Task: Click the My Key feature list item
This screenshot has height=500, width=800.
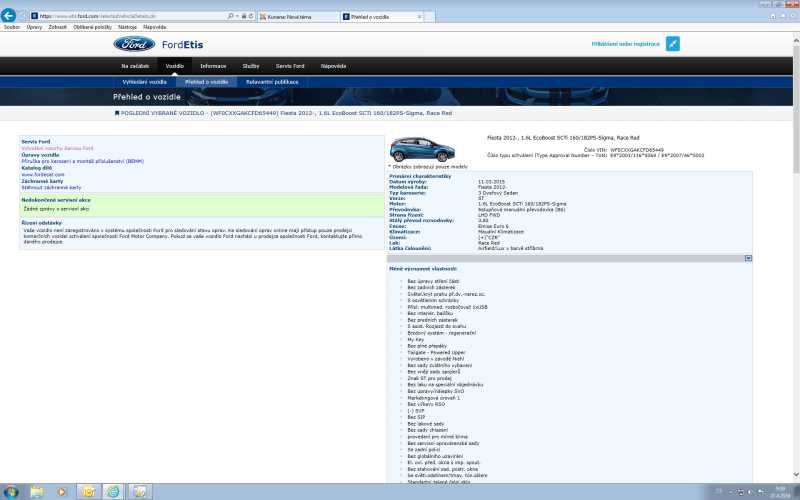Action: (x=415, y=340)
